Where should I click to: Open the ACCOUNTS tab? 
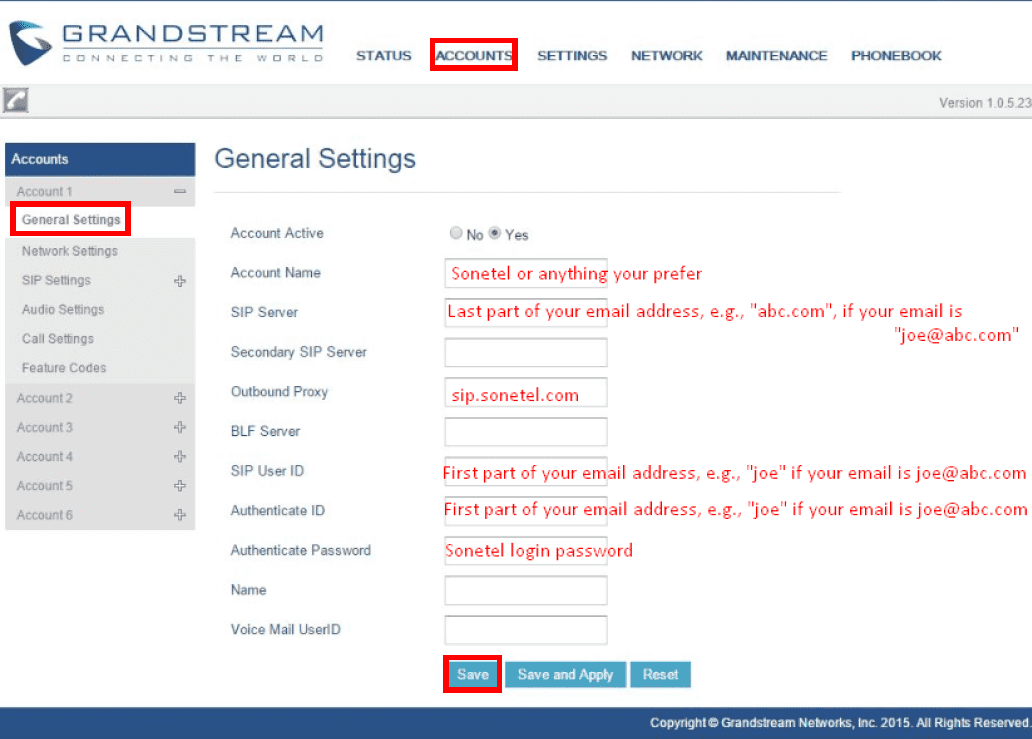click(474, 56)
